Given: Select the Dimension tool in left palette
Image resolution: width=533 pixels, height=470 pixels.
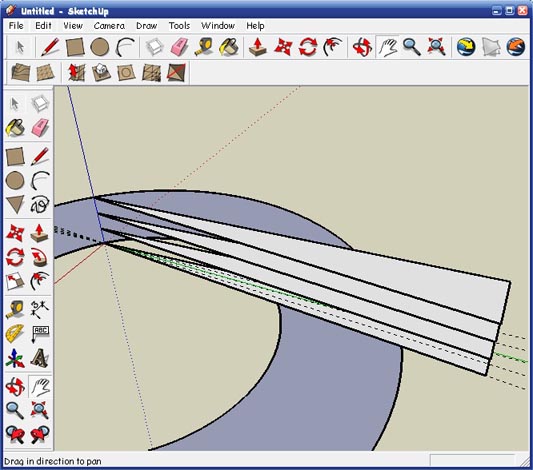Looking at the screenshot, I should click(x=40, y=309).
